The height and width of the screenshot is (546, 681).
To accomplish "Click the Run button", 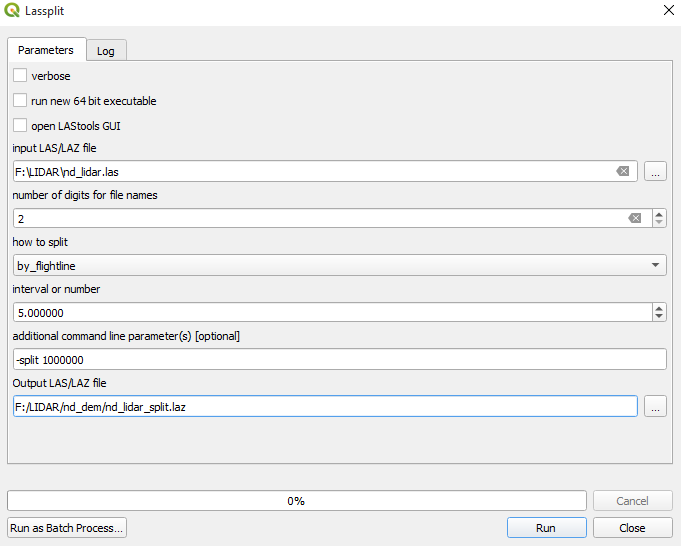I will coord(547,528).
